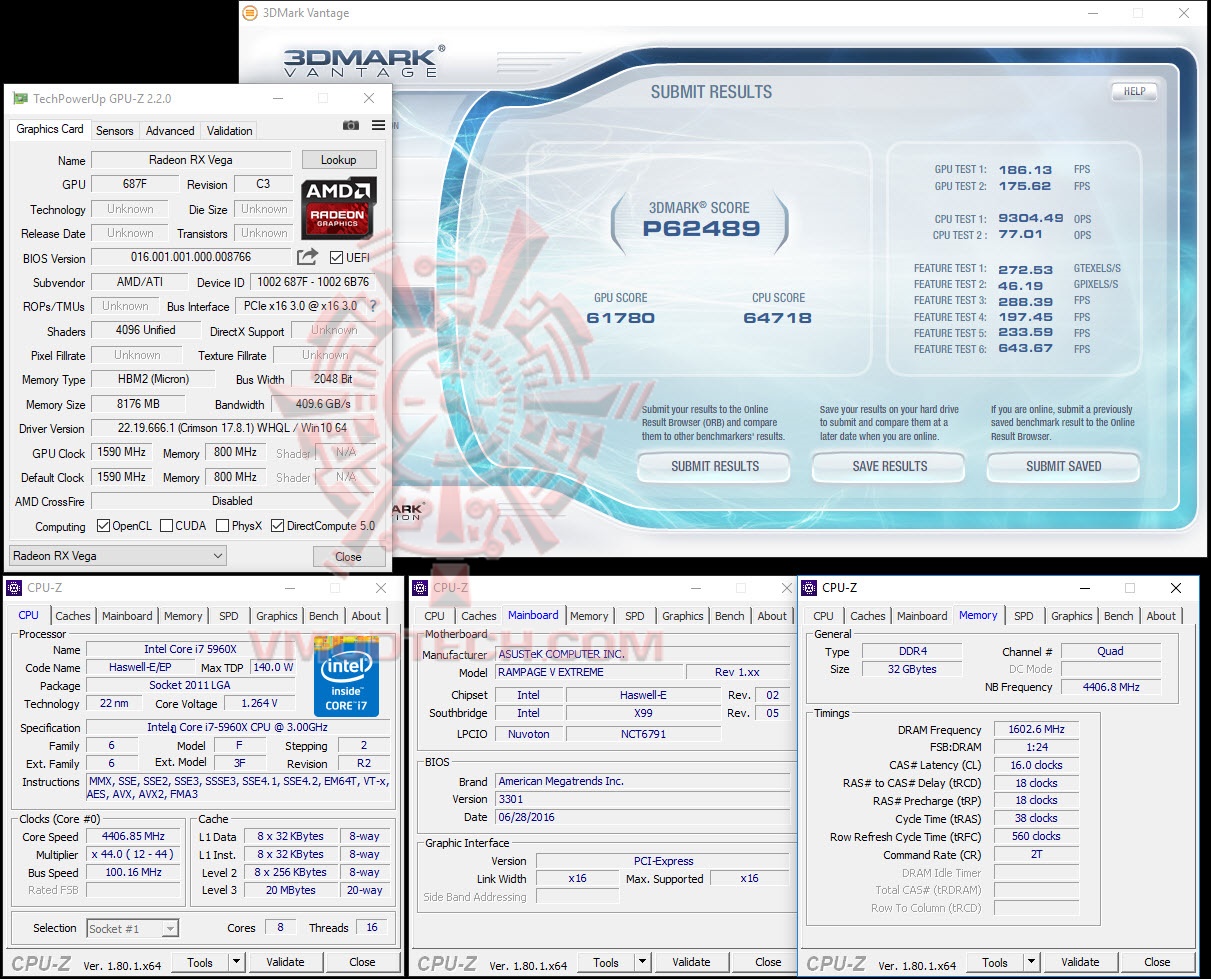The width and height of the screenshot is (1211, 979).
Task: Switch to GPU-Z Validation tab
Action: pyautogui.click(x=229, y=131)
